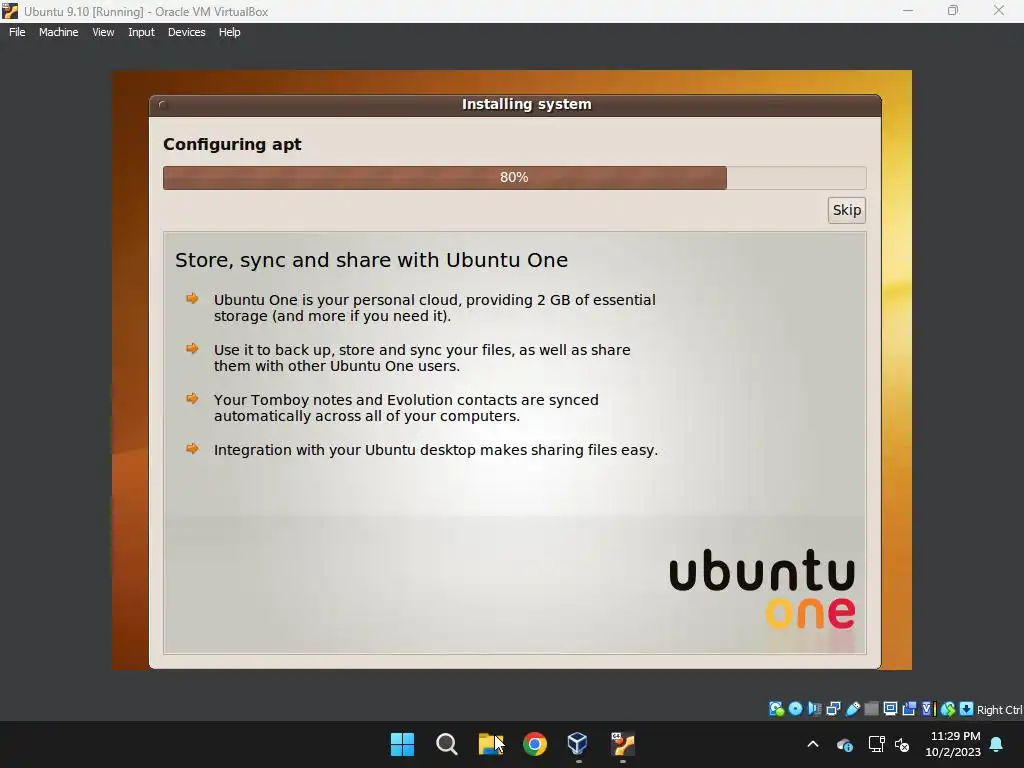Open the hard disk activity indicator
Viewport: 1024px width, 768px height.
pos(776,709)
